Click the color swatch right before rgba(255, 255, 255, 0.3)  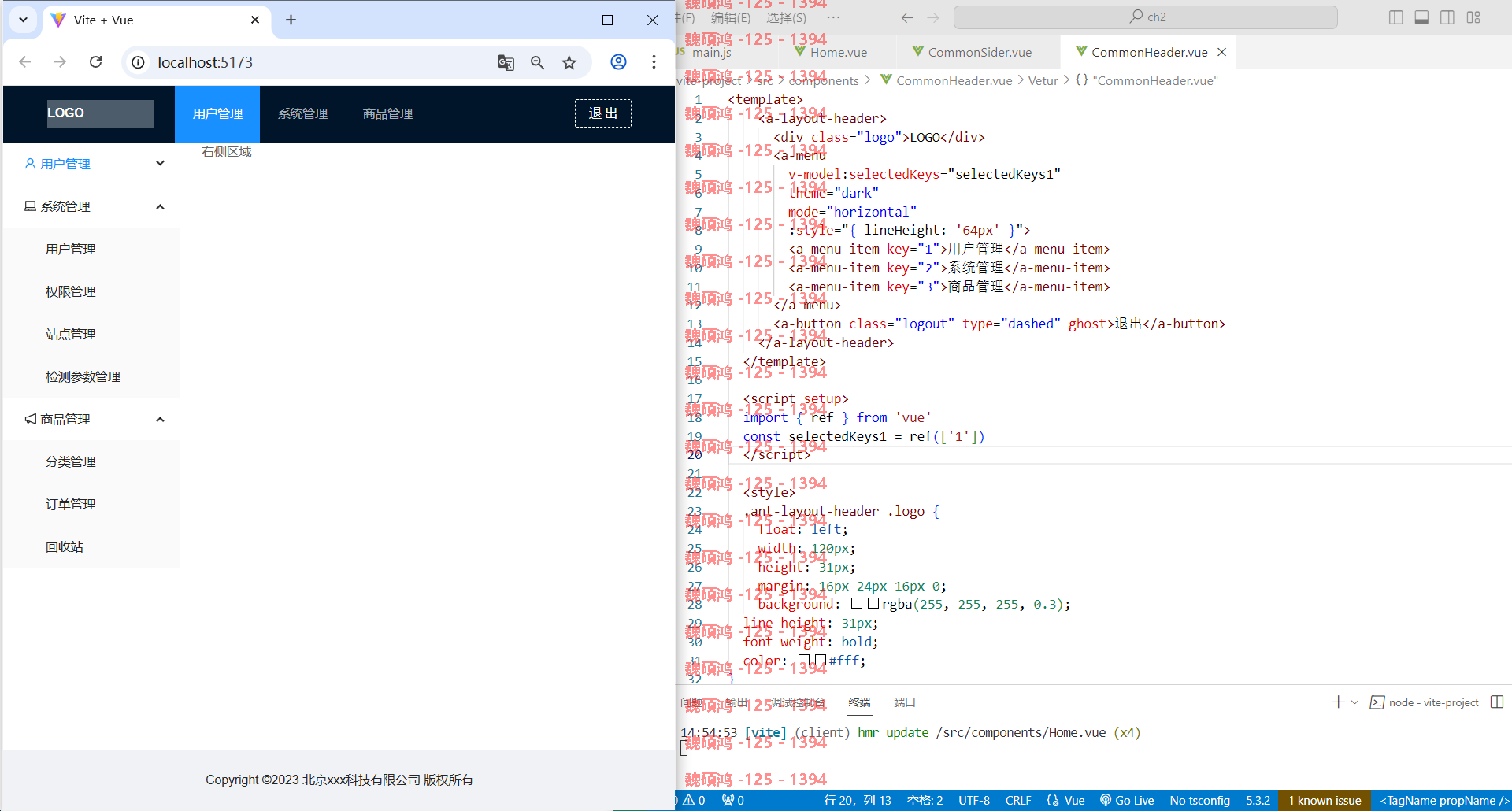click(873, 604)
